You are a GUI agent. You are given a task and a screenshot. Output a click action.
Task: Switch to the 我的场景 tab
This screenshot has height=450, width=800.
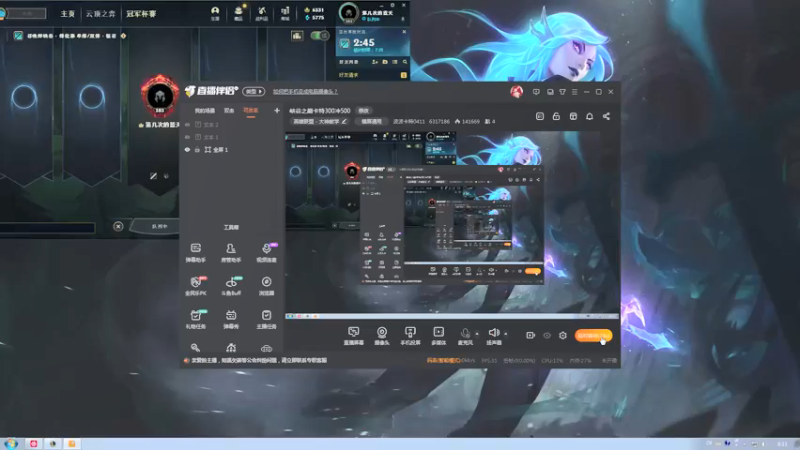205,110
